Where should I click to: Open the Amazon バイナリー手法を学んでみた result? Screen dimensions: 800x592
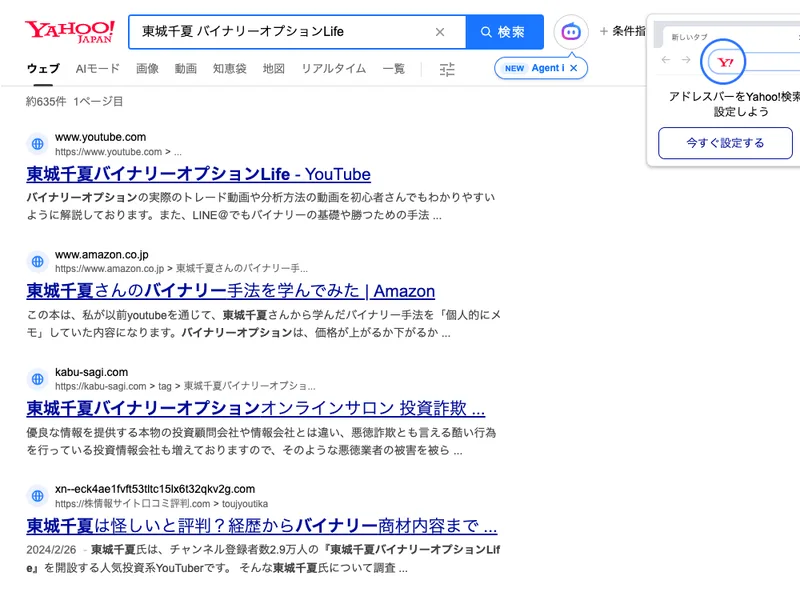(231, 291)
